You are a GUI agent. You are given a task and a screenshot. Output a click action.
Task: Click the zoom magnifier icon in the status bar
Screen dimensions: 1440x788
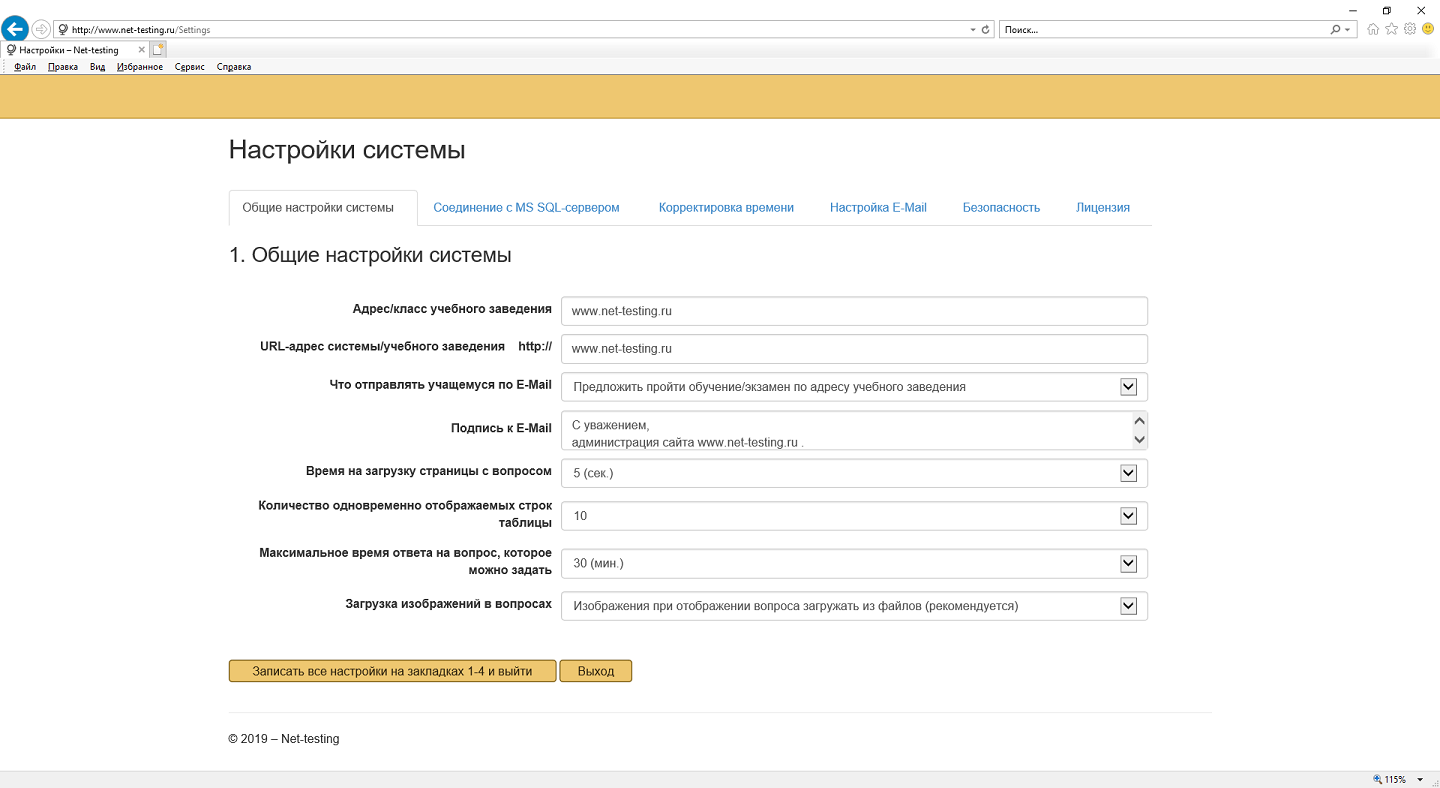(1377, 780)
